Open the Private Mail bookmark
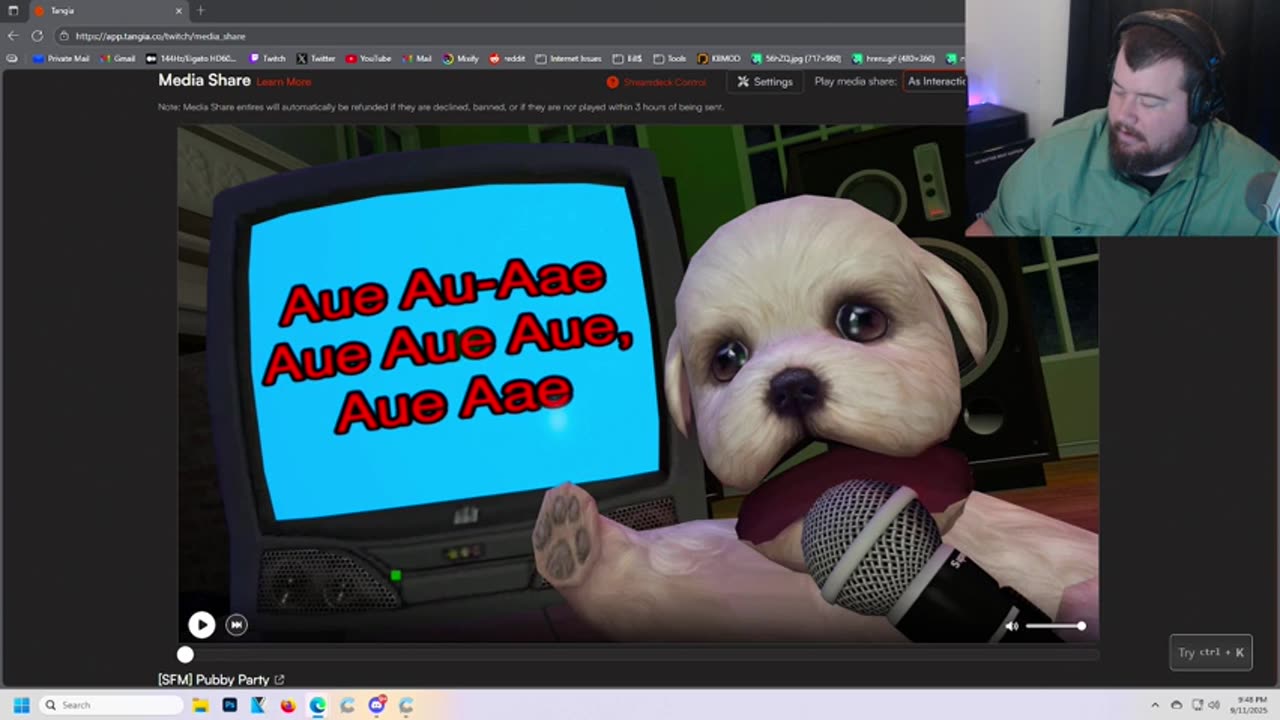Image resolution: width=1280 pixels, height=720 pixels. (x=61, y=59)
